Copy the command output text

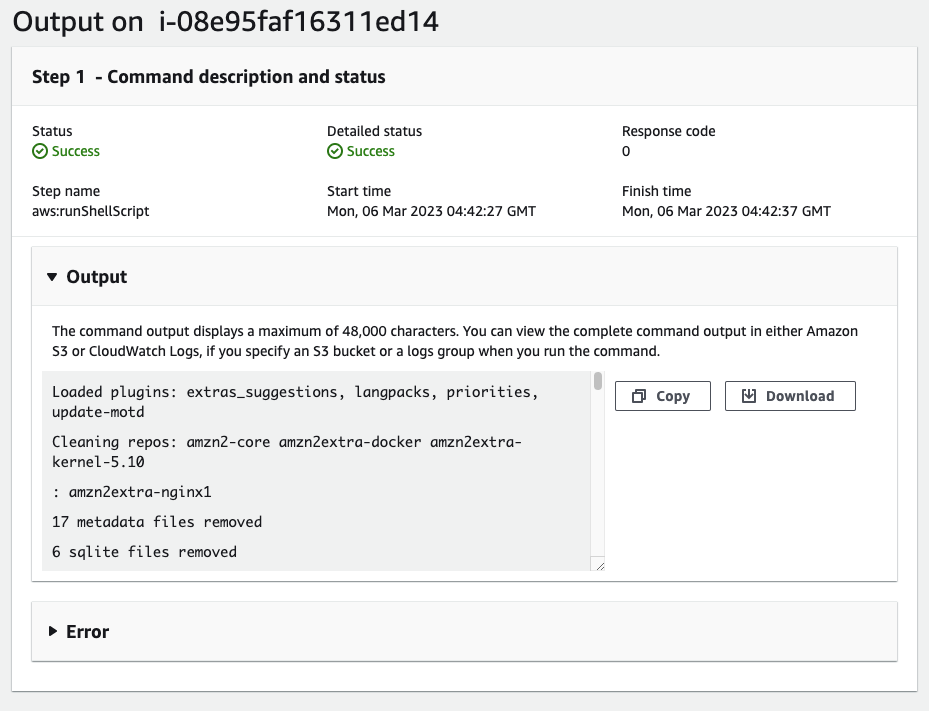(662, 396)
